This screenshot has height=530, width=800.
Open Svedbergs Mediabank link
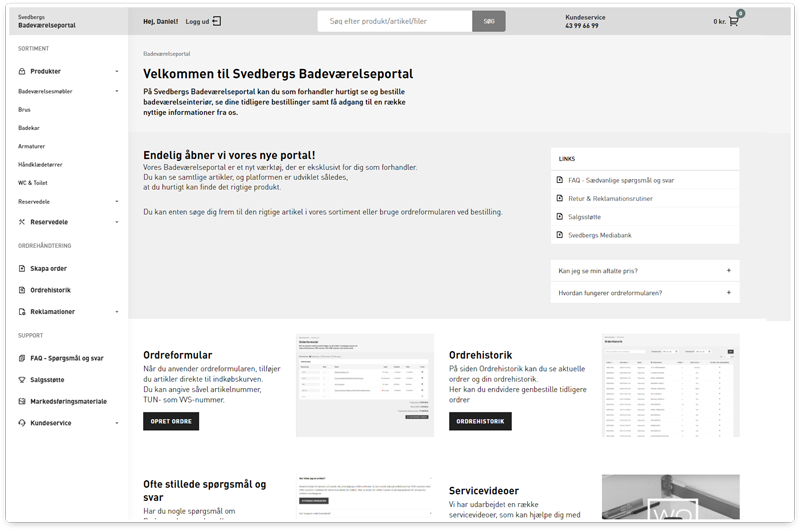coord(599,235)
